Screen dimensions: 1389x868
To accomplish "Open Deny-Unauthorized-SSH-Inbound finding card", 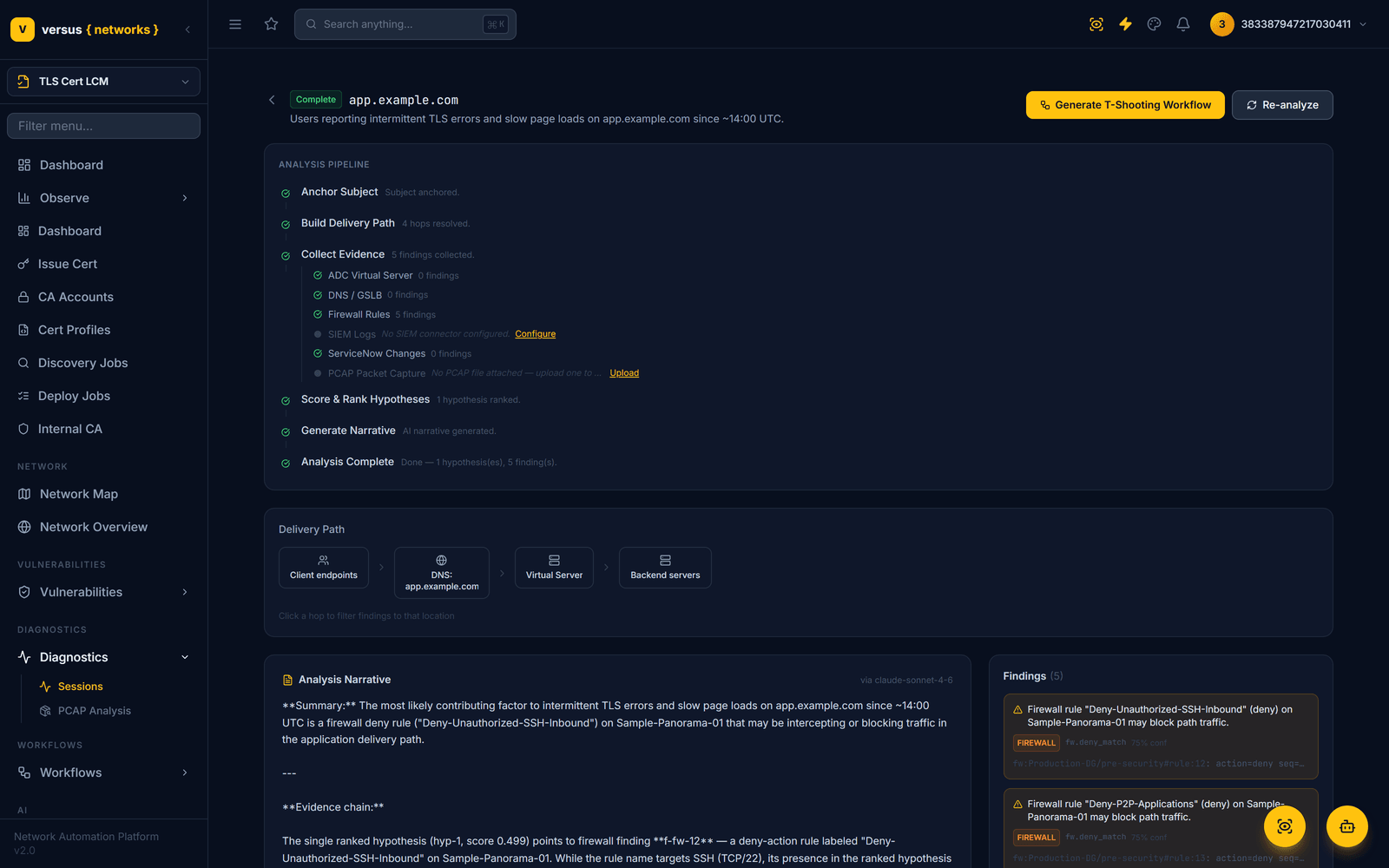I will [1161, 736].
